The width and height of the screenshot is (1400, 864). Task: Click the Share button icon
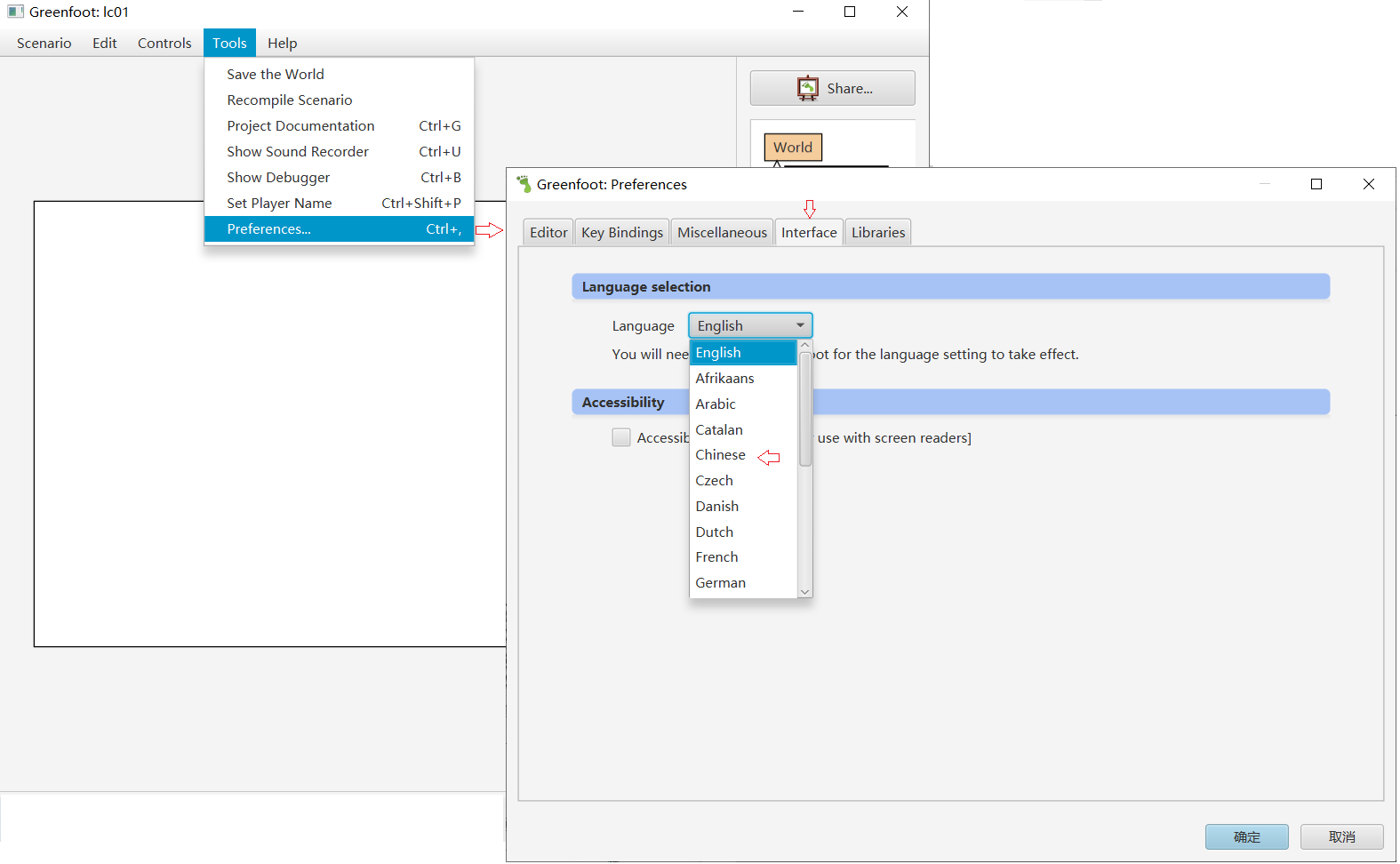pyautogui.click(x=807, y=88)
